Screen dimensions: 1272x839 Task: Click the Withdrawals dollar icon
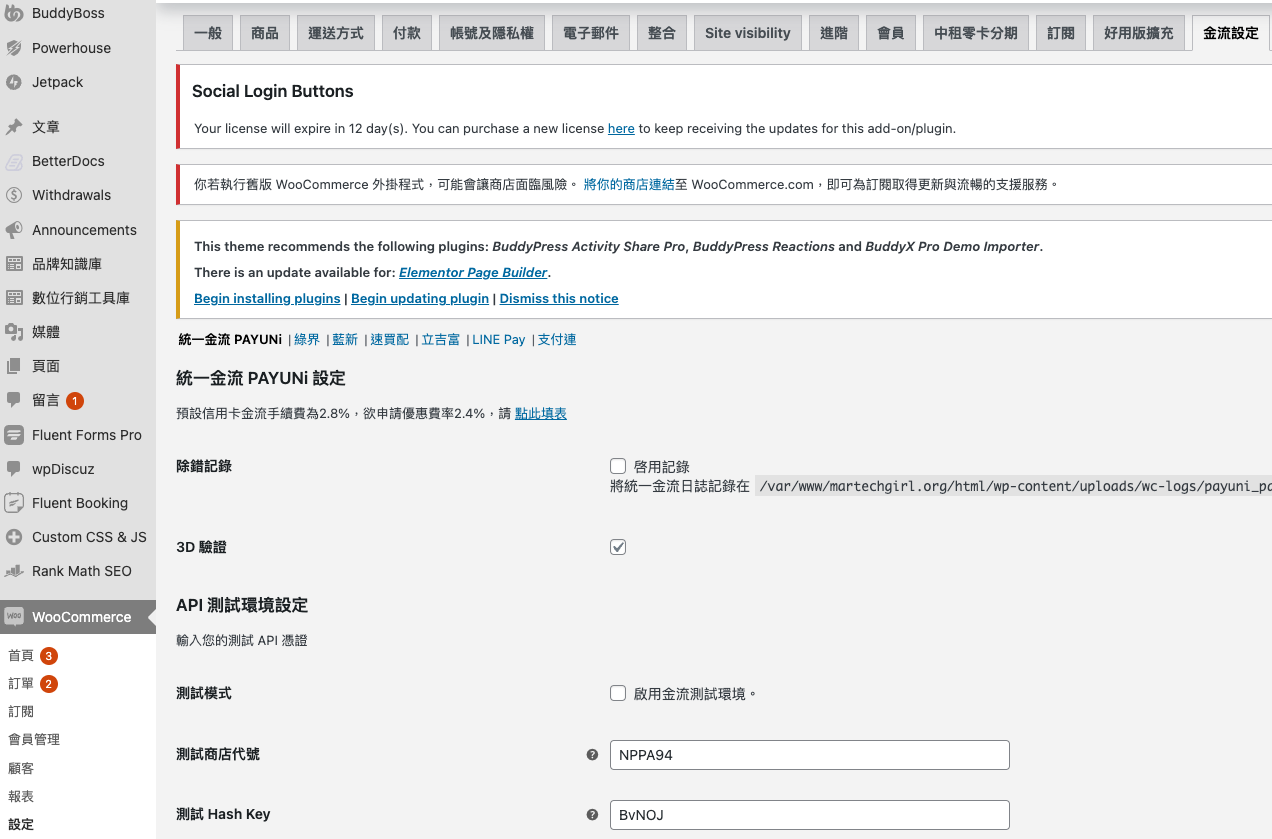(x=14, y=195)
